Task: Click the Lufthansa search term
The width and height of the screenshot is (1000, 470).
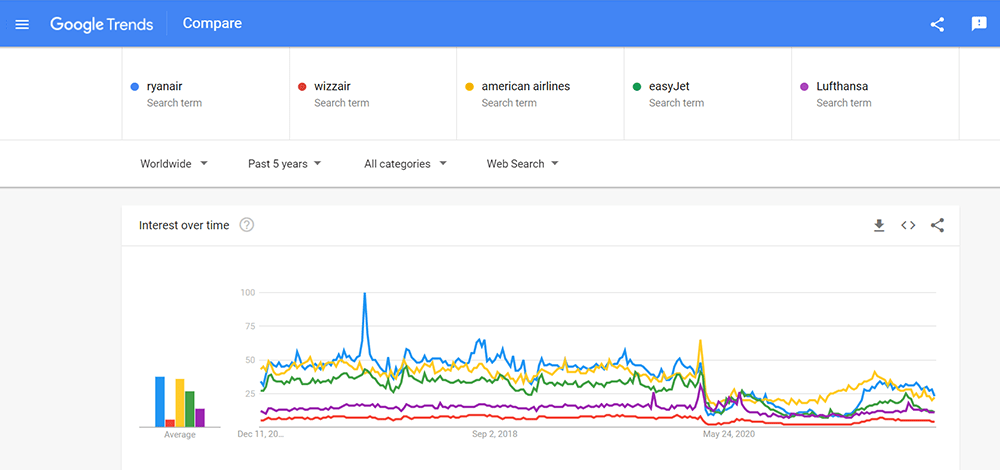Action: (842, 87)
